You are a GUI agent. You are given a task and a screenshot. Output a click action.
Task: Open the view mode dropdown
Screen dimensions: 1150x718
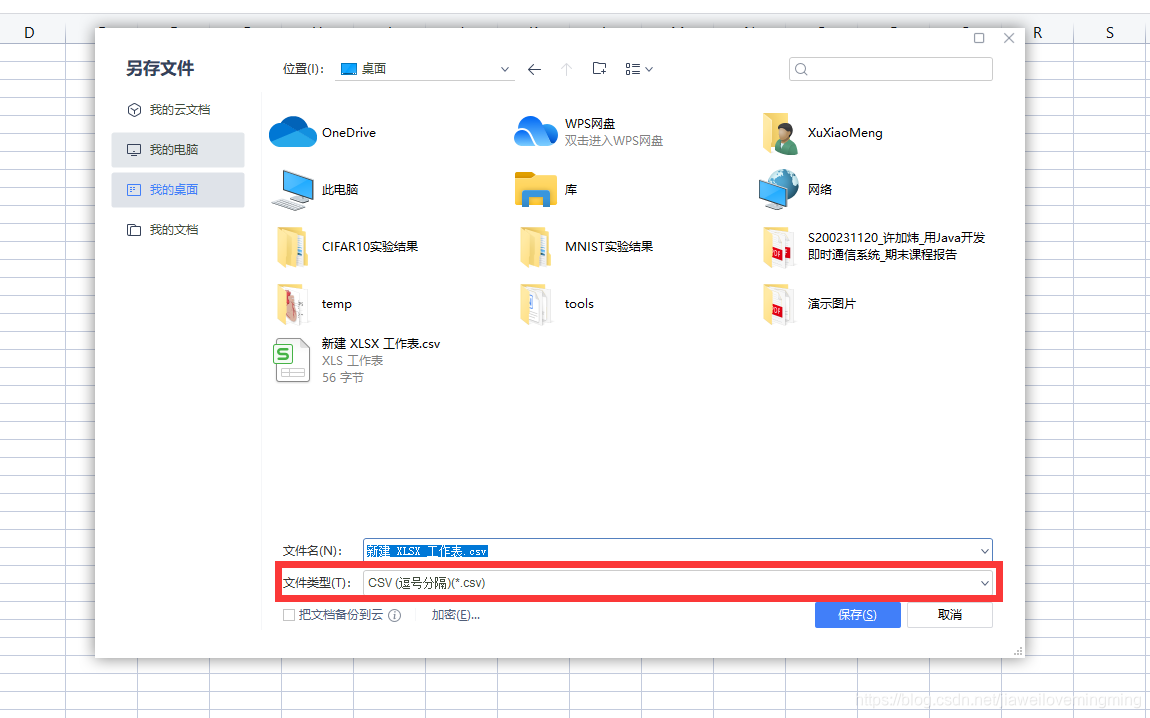coord(639,69)
